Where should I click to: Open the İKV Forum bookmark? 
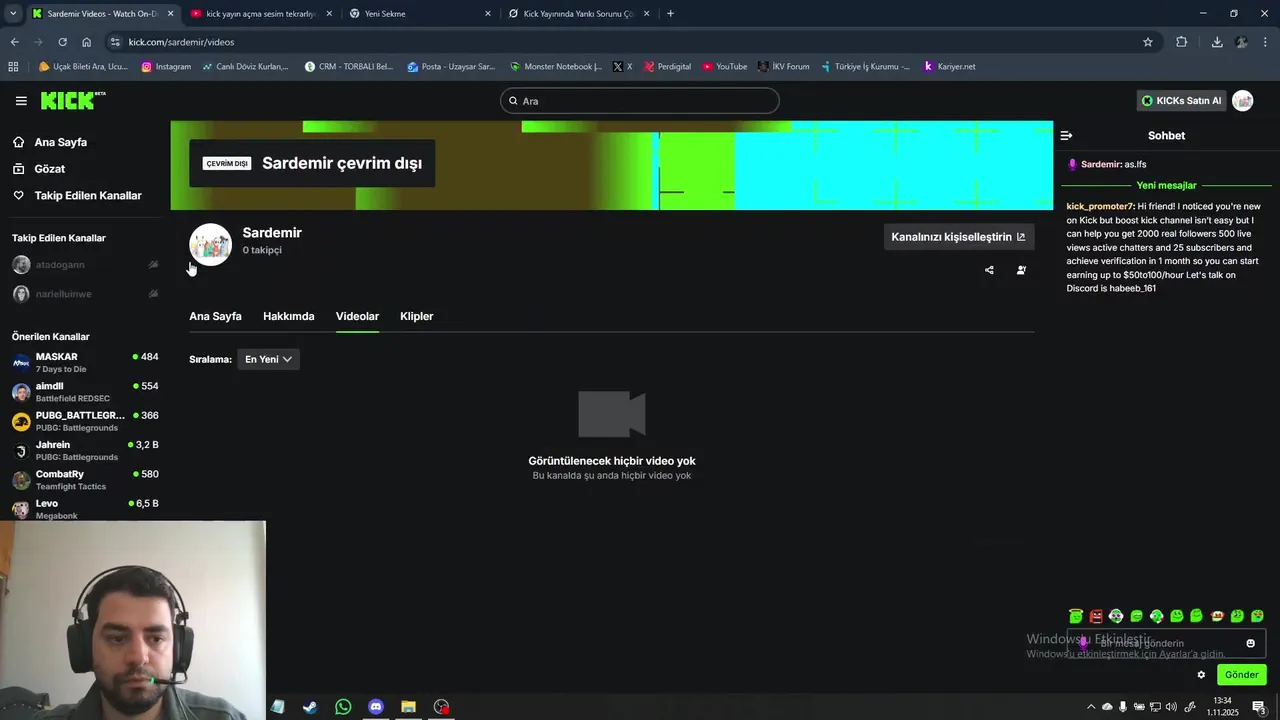(783, 67)
